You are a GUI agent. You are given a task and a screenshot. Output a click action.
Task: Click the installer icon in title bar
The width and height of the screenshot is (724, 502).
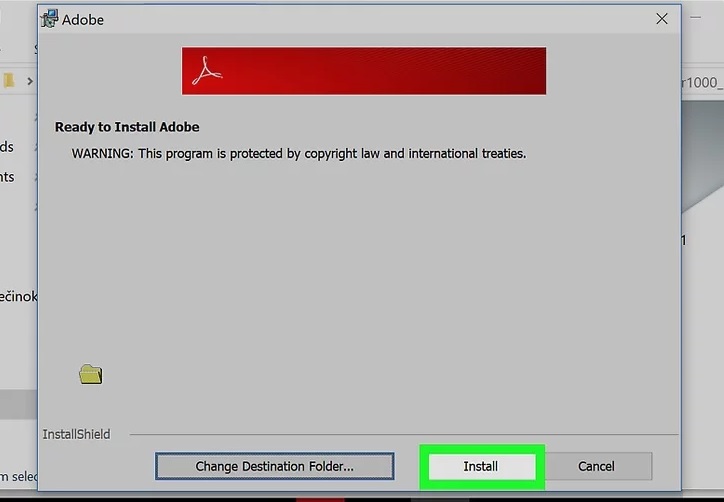click(x=49, y=19)
